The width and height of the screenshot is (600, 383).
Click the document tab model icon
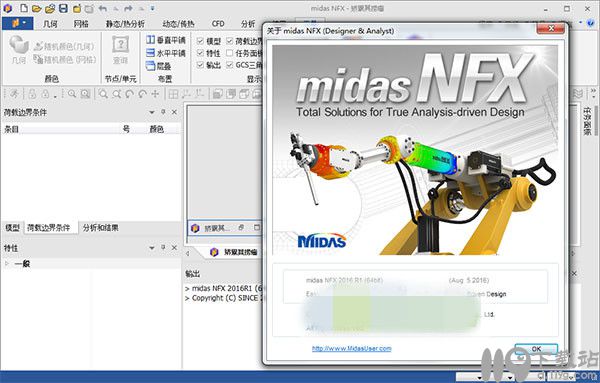[214, 252]
